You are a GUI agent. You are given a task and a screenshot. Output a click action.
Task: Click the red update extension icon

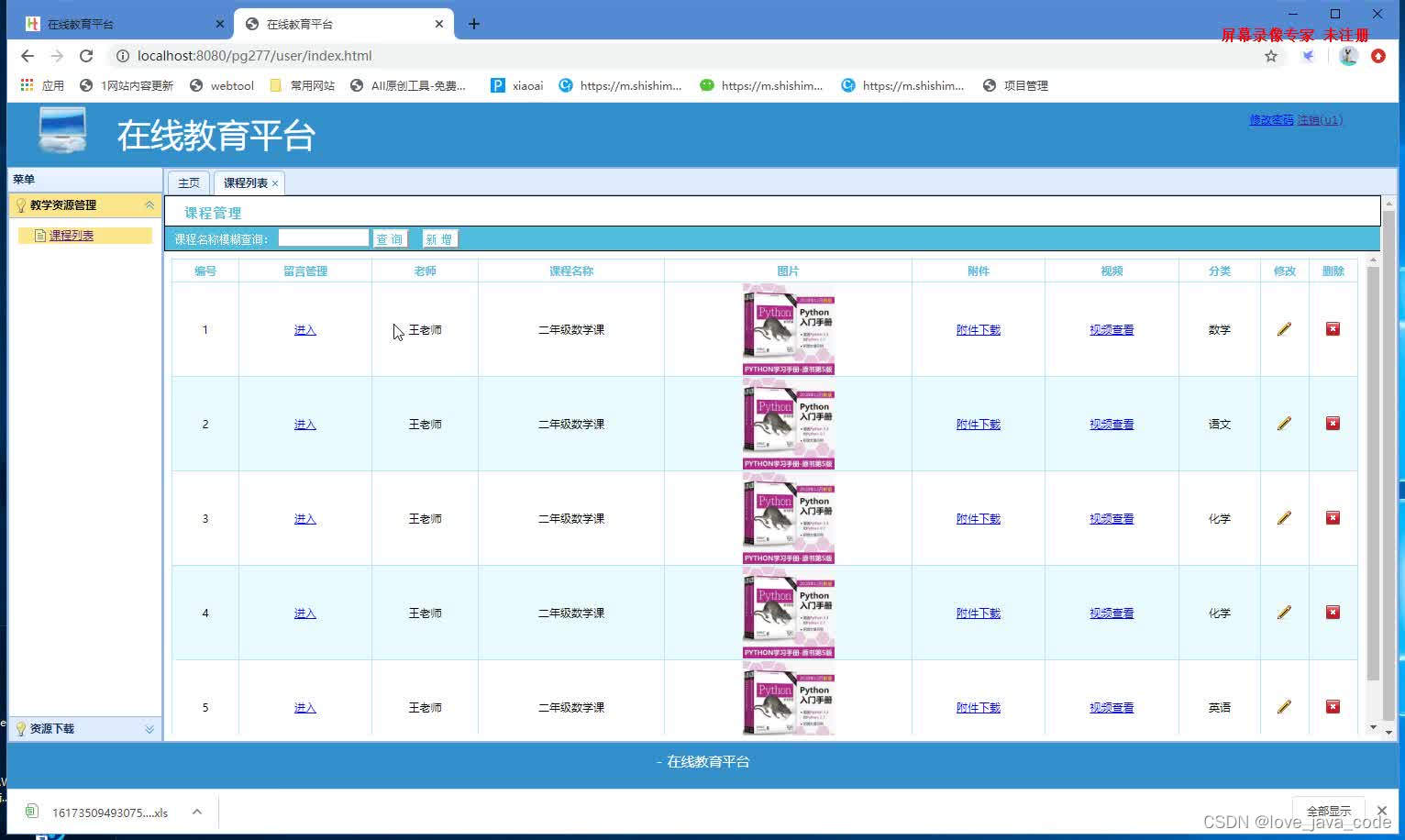pyautogui.click(x=1378, y=56)
